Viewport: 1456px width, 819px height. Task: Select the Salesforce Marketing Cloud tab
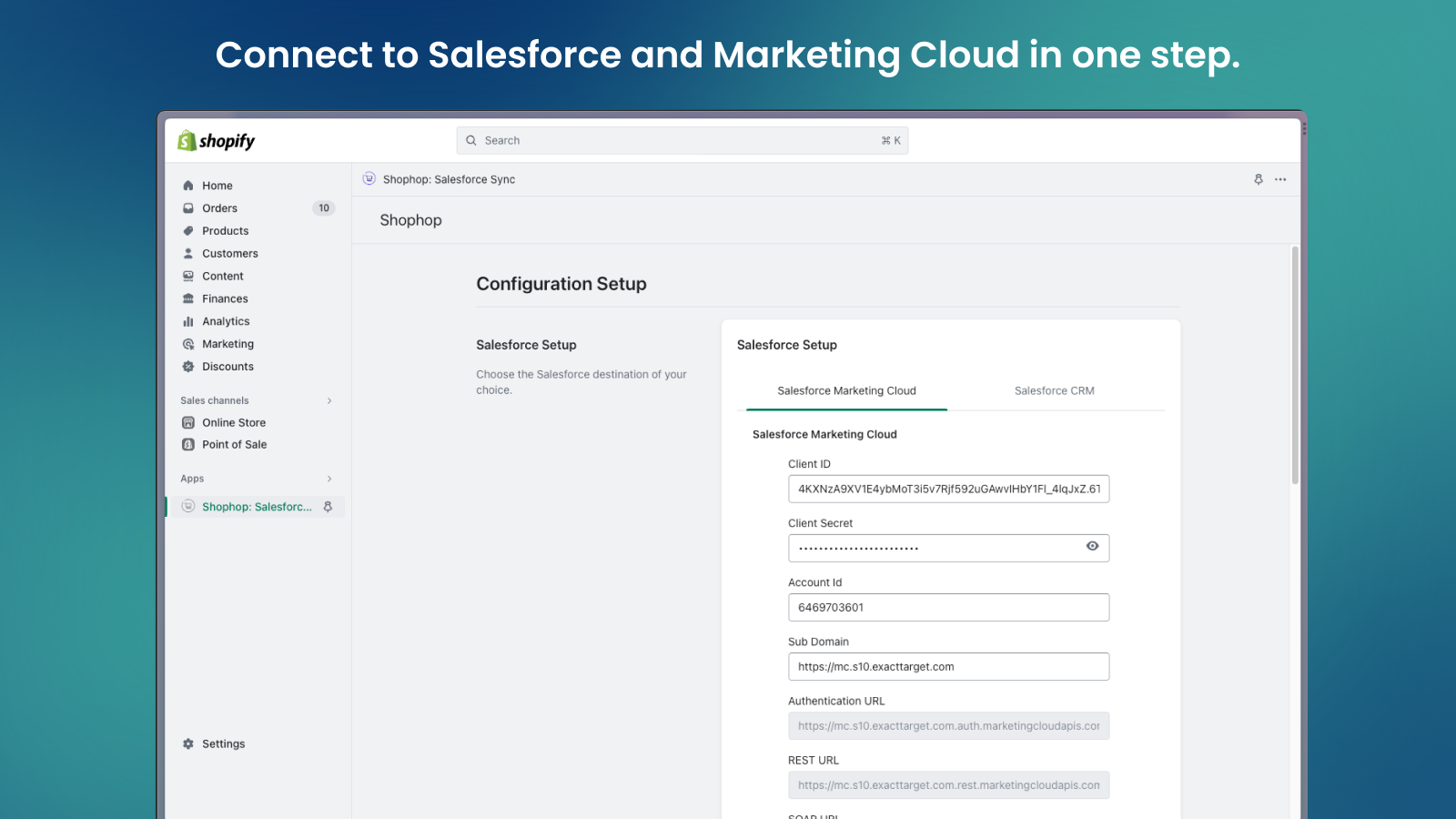pos(844,390)
